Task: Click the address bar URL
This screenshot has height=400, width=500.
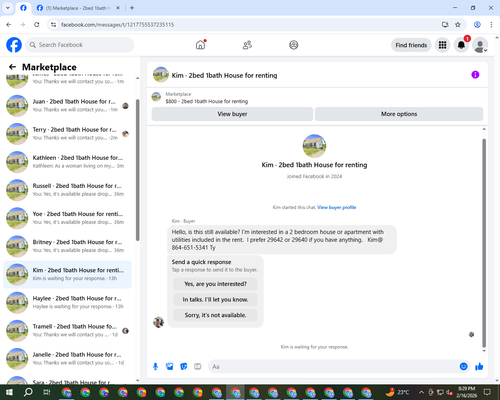Action: tap(117, 25)
